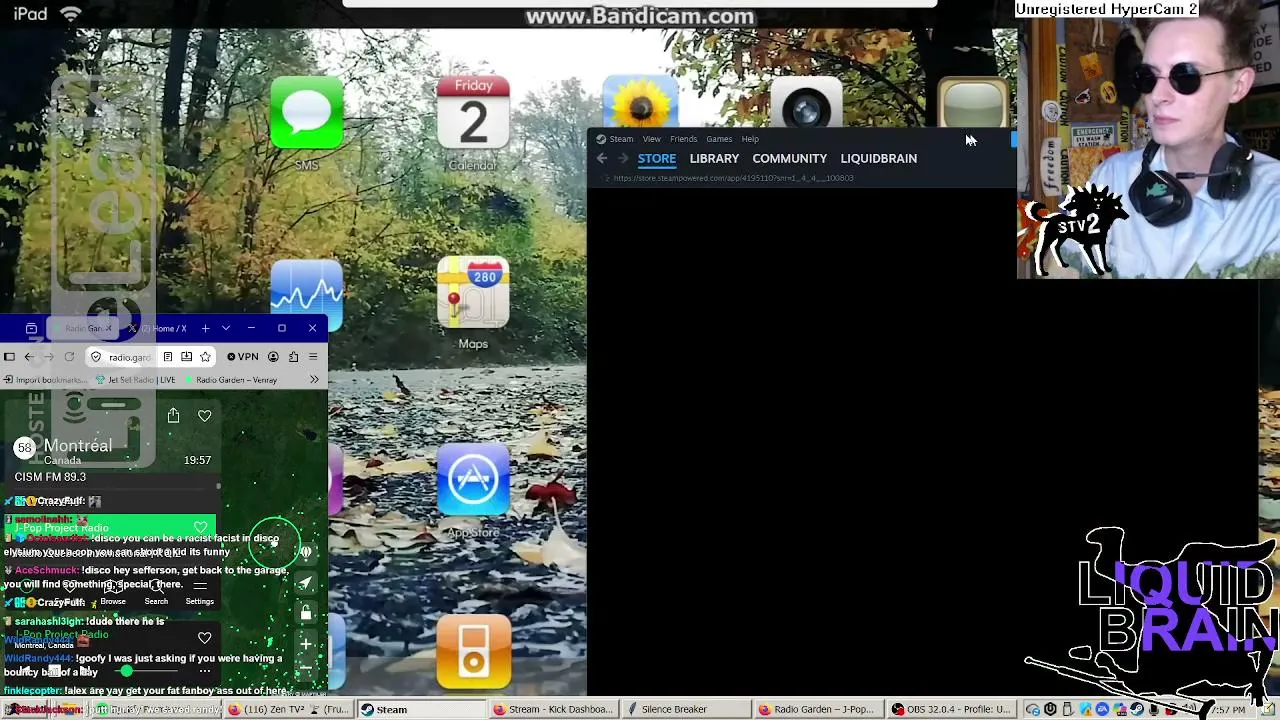
Task: Open the Help menu in Steam
Action: [x=750, y=139]
